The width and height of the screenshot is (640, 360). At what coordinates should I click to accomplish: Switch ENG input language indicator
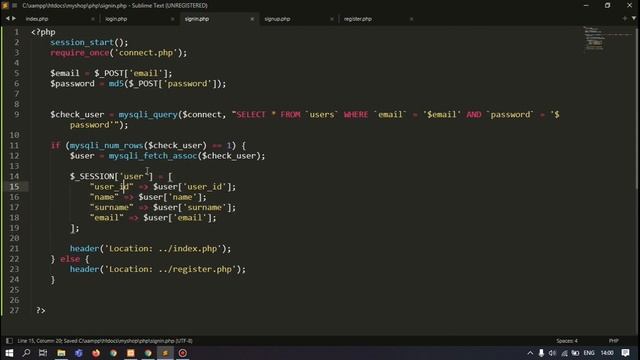tap(589, 353)
